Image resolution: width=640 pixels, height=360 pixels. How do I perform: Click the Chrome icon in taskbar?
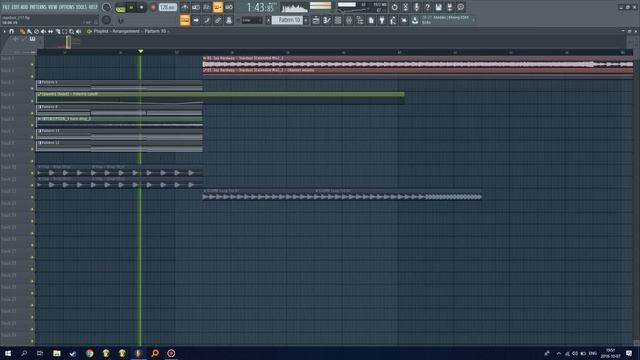pos(89,353)
